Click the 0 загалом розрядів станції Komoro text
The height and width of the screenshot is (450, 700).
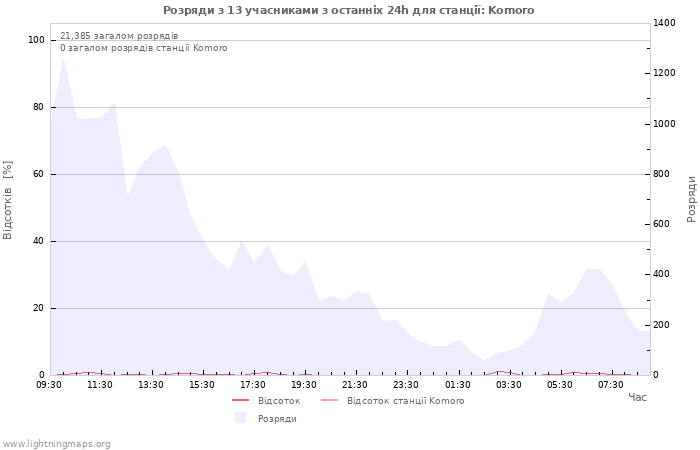tap(143, 48)
